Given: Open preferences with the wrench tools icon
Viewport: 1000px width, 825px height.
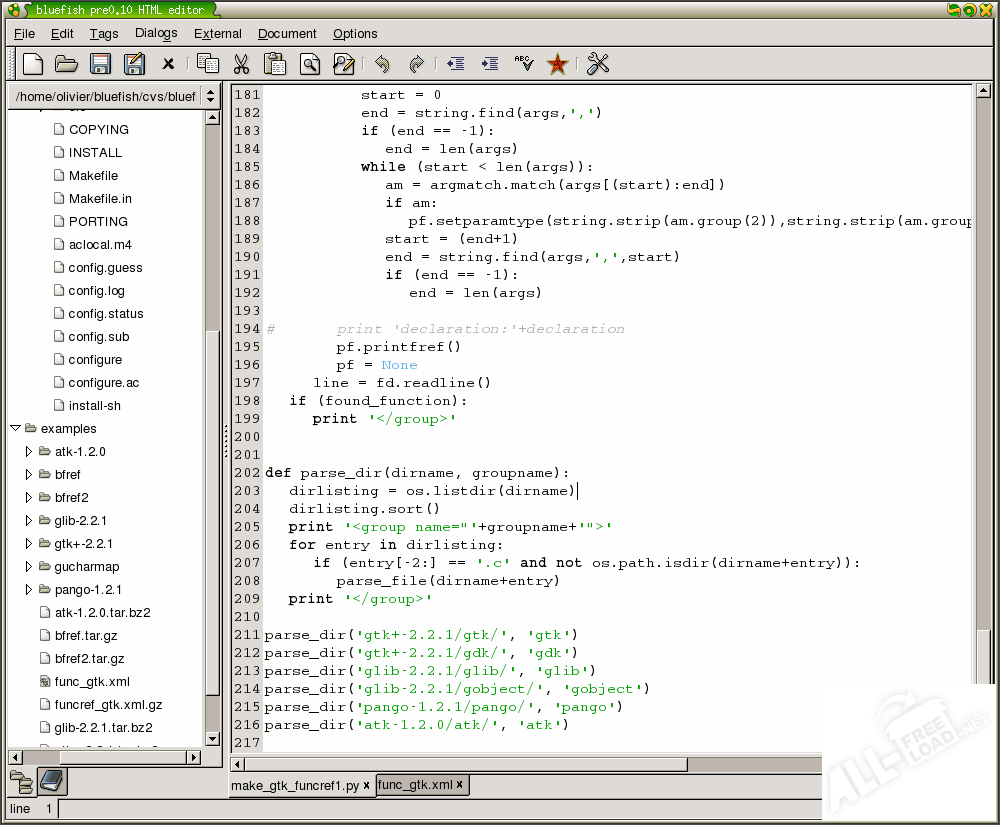Looking at the screenshot, I should 598,64.
